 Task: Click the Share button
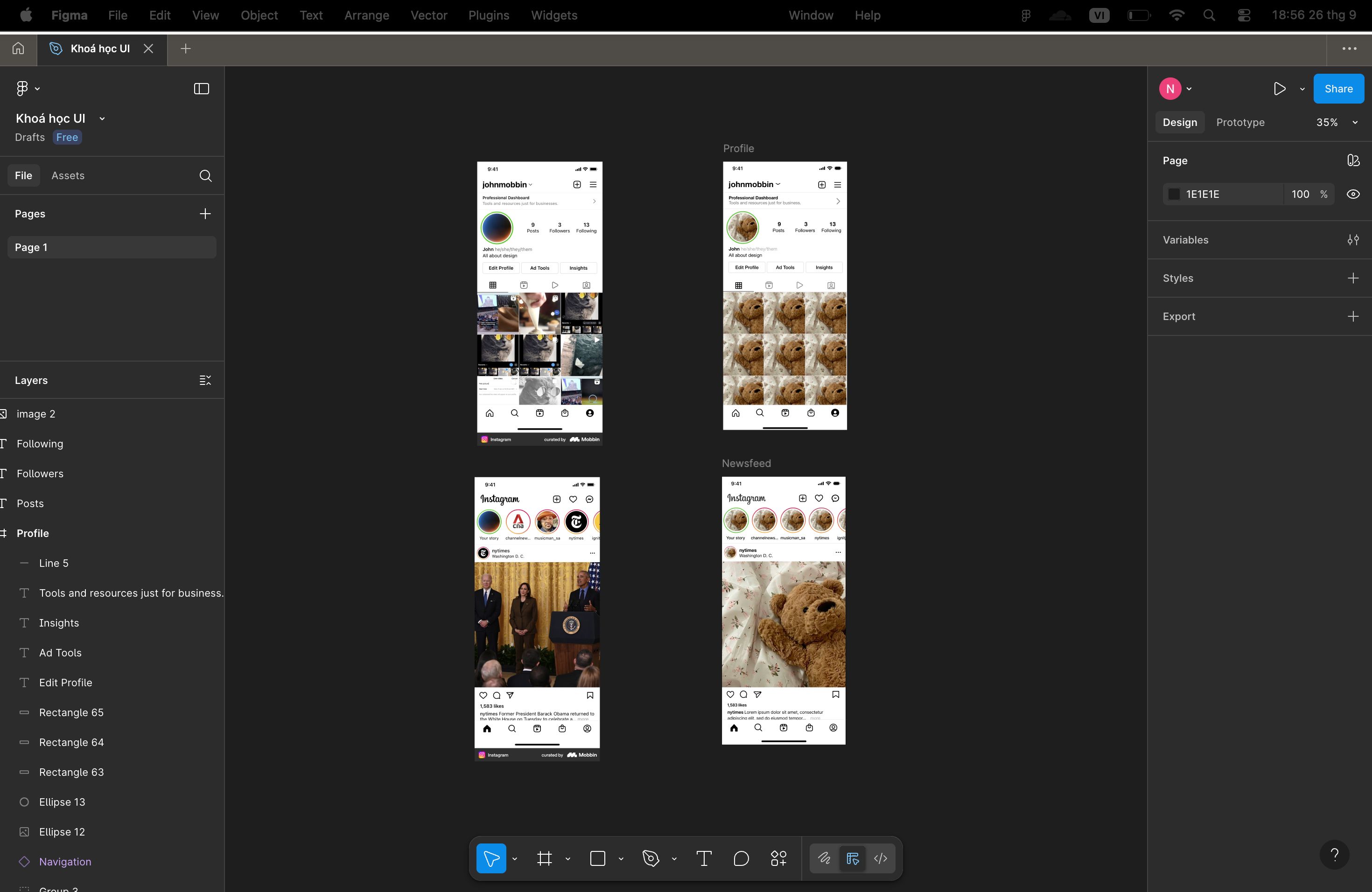click(1338, 89)
